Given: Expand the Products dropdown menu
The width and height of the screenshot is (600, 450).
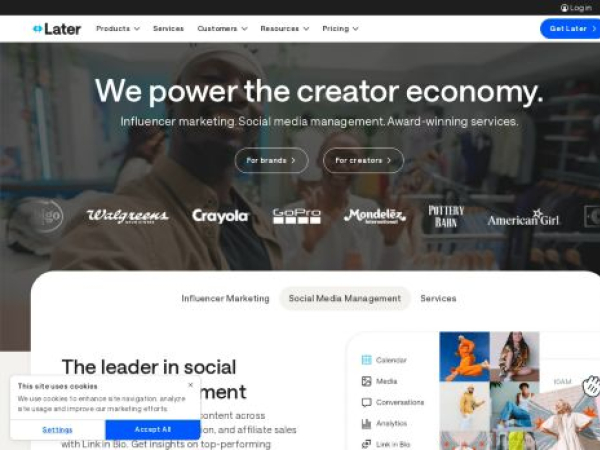Looking at the screenshot, I should click(118, 29).
